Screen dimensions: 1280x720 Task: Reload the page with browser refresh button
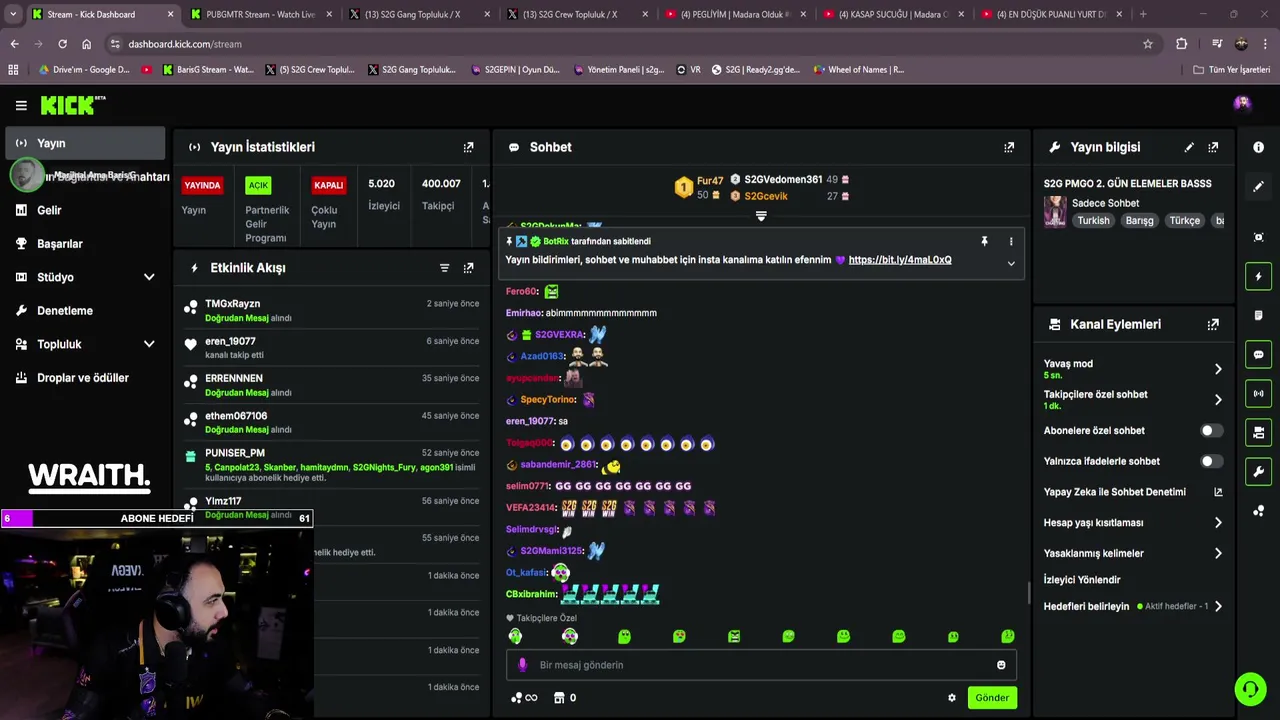coord(62,44)
